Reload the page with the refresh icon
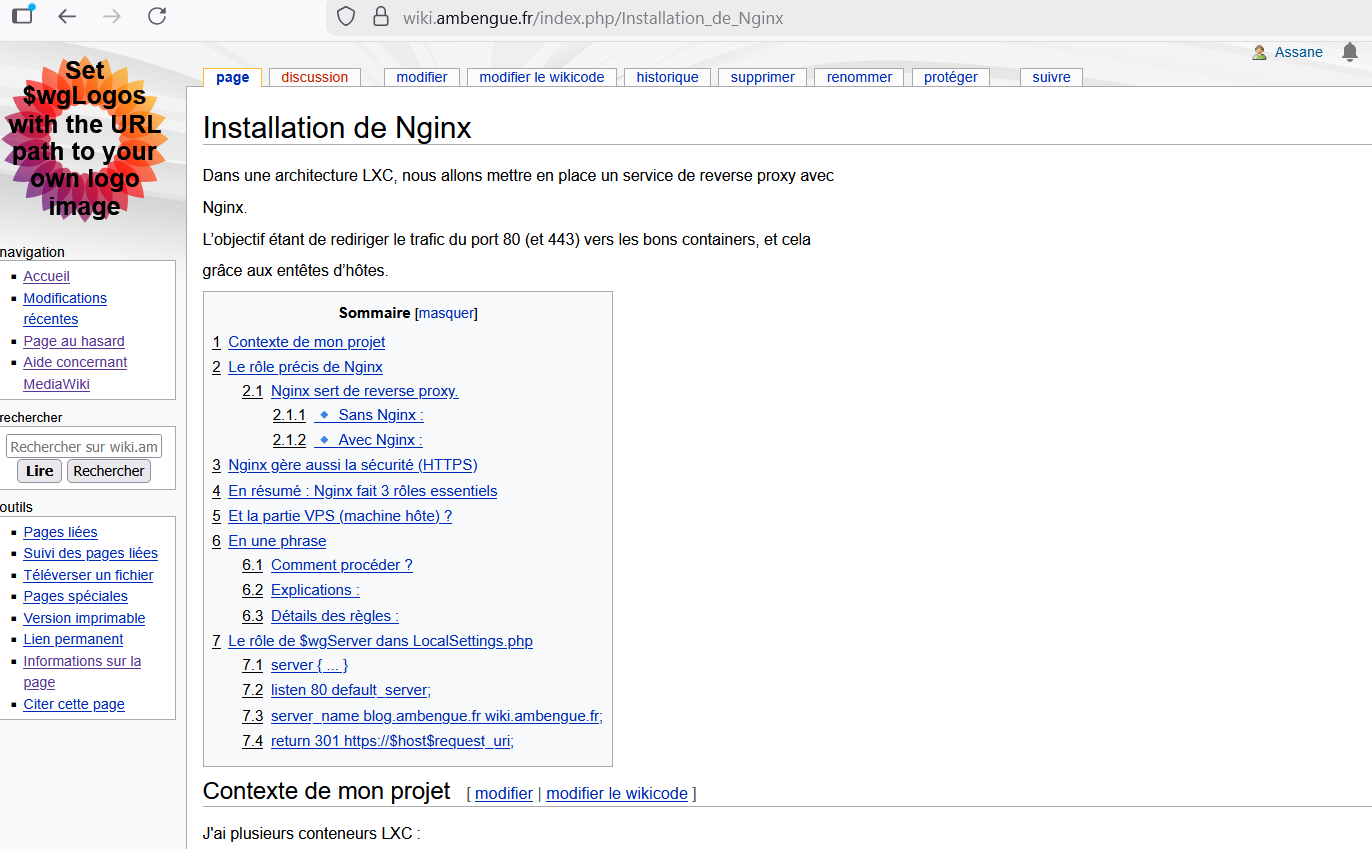Screen dimensions: 1372x849 (157, 17)
